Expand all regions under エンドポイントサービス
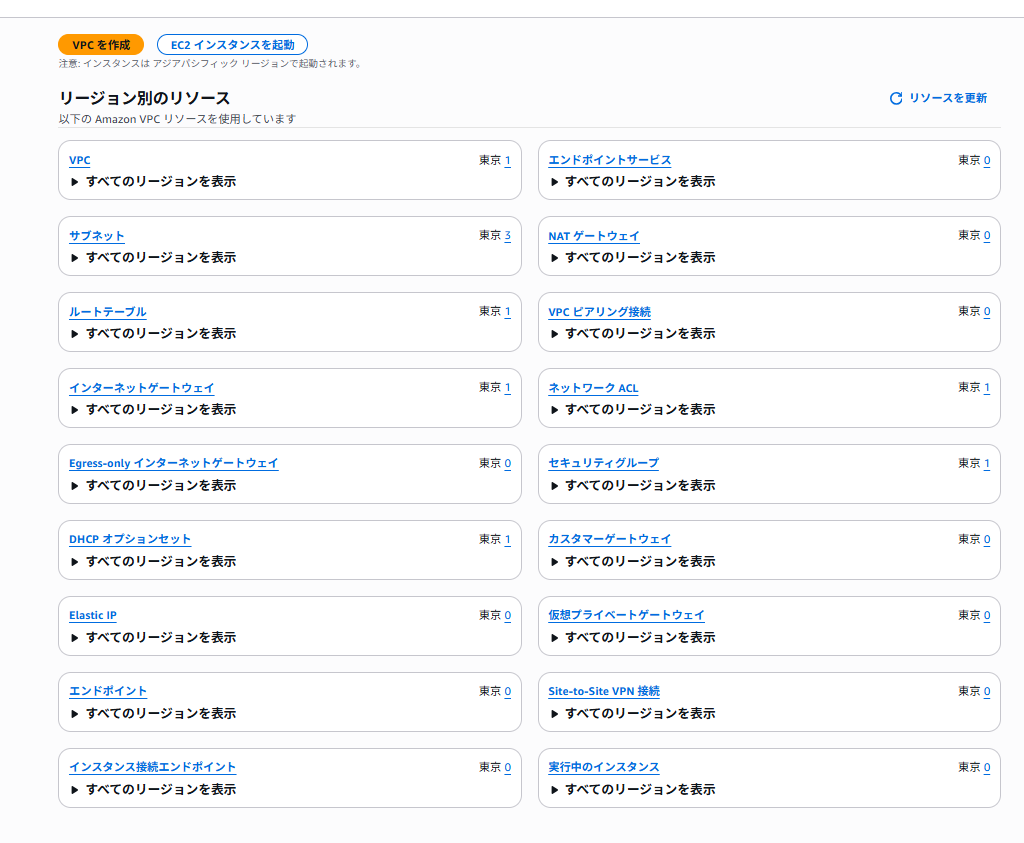 click(632, 182)
